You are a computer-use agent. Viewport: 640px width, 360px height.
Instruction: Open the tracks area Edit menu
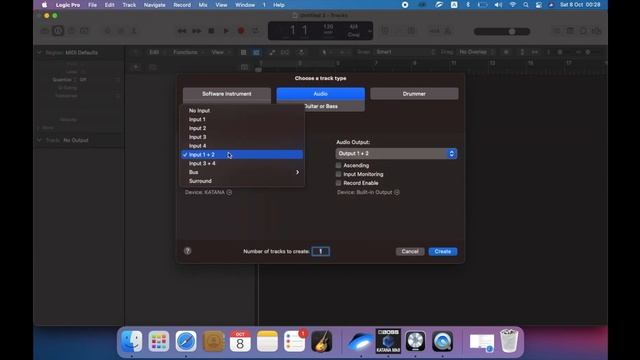click(154, 52)
